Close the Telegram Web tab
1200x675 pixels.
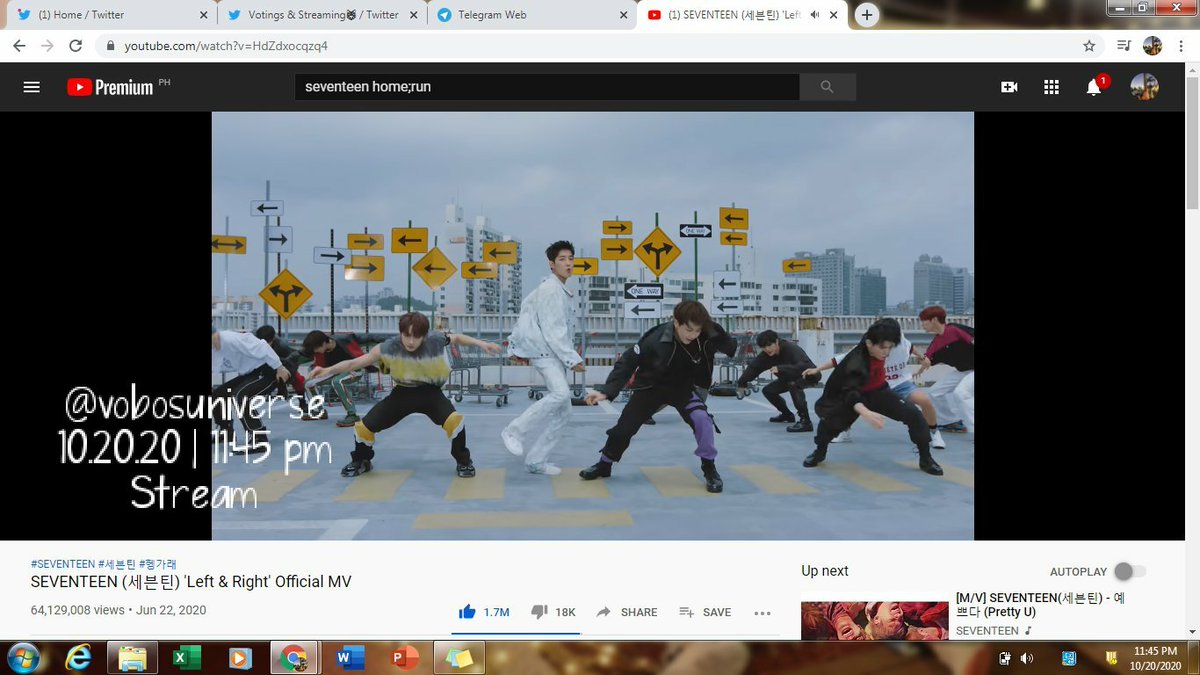(x=623, y=15)
